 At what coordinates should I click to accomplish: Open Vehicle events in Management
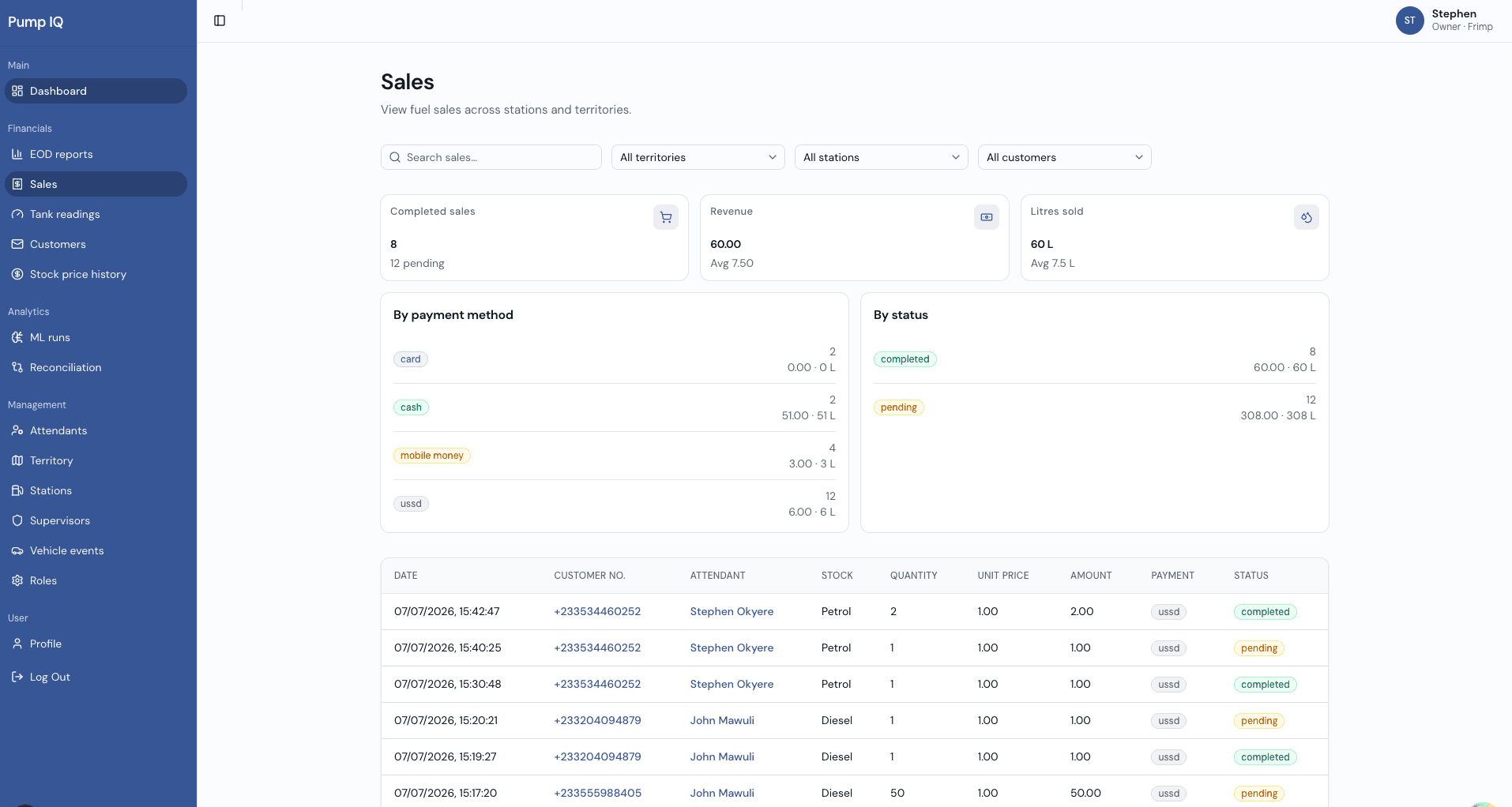point(96,550)
